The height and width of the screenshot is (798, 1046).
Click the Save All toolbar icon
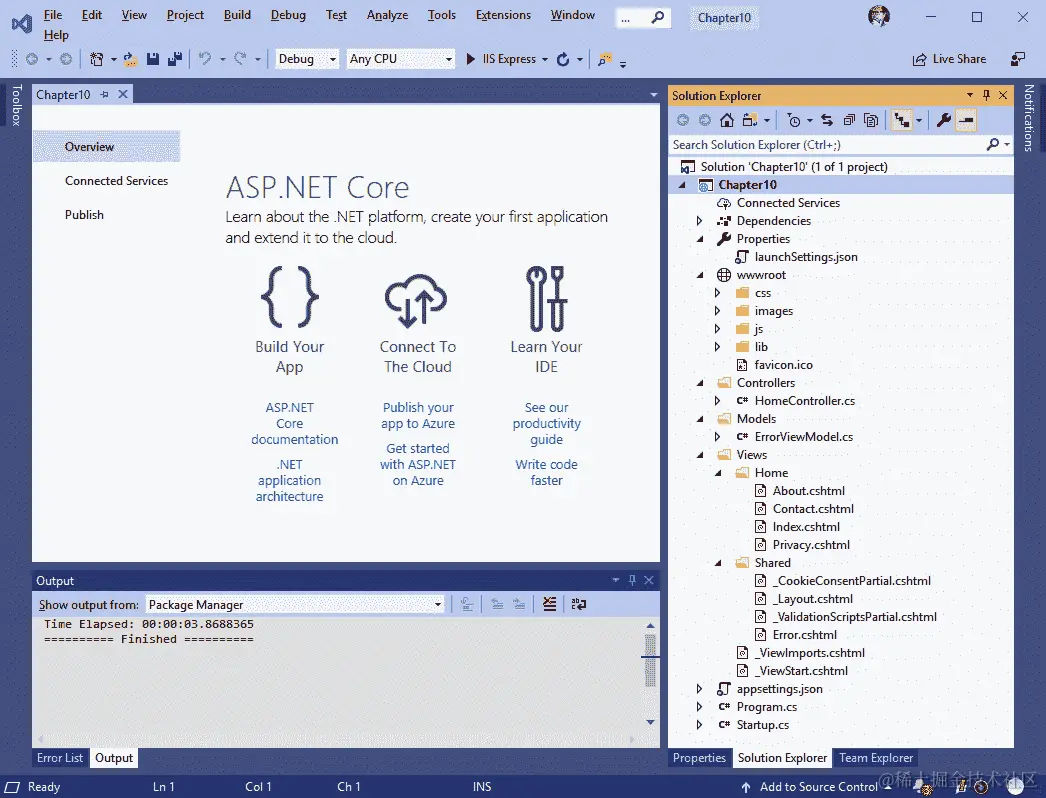pos(175,59)
